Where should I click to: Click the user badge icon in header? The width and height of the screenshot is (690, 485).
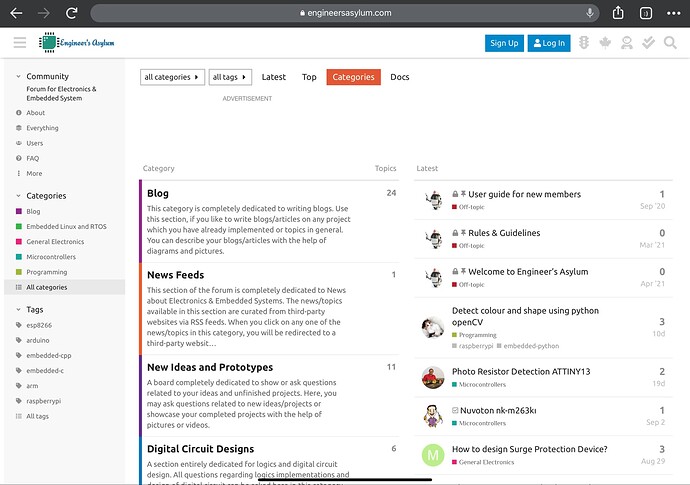click(x=627, y=43)
